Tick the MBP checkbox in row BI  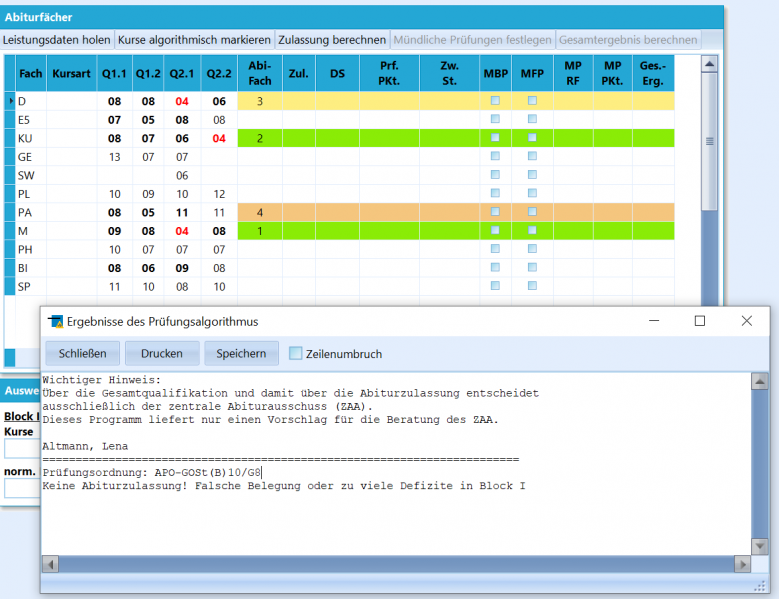click(x=495, y=267)
